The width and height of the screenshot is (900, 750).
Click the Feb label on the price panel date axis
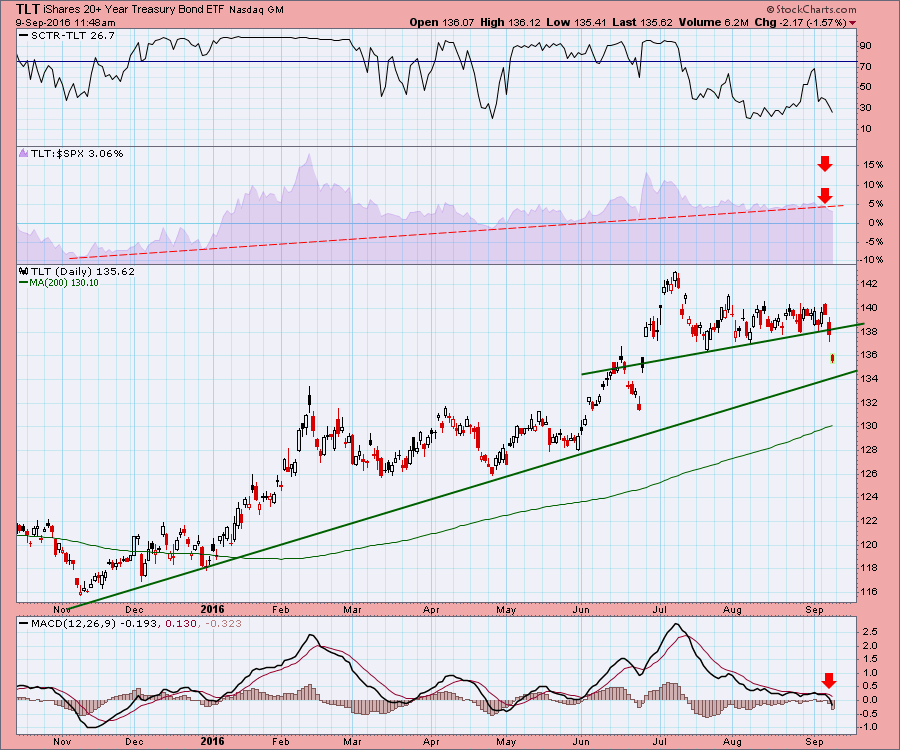(x=281, y=609)
